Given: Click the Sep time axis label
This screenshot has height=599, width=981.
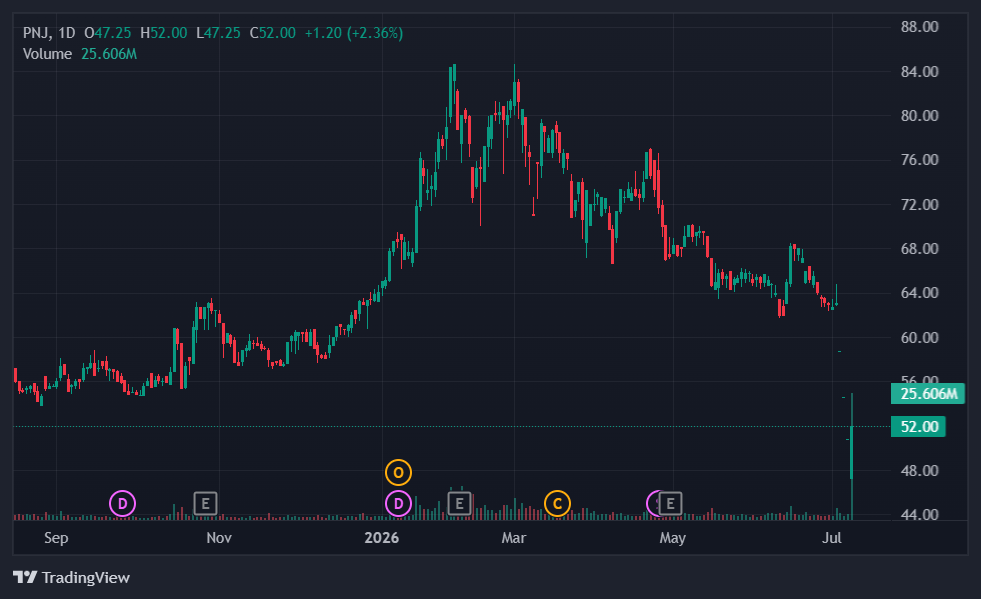Looking at the screenshot, I should click(56, 538).
